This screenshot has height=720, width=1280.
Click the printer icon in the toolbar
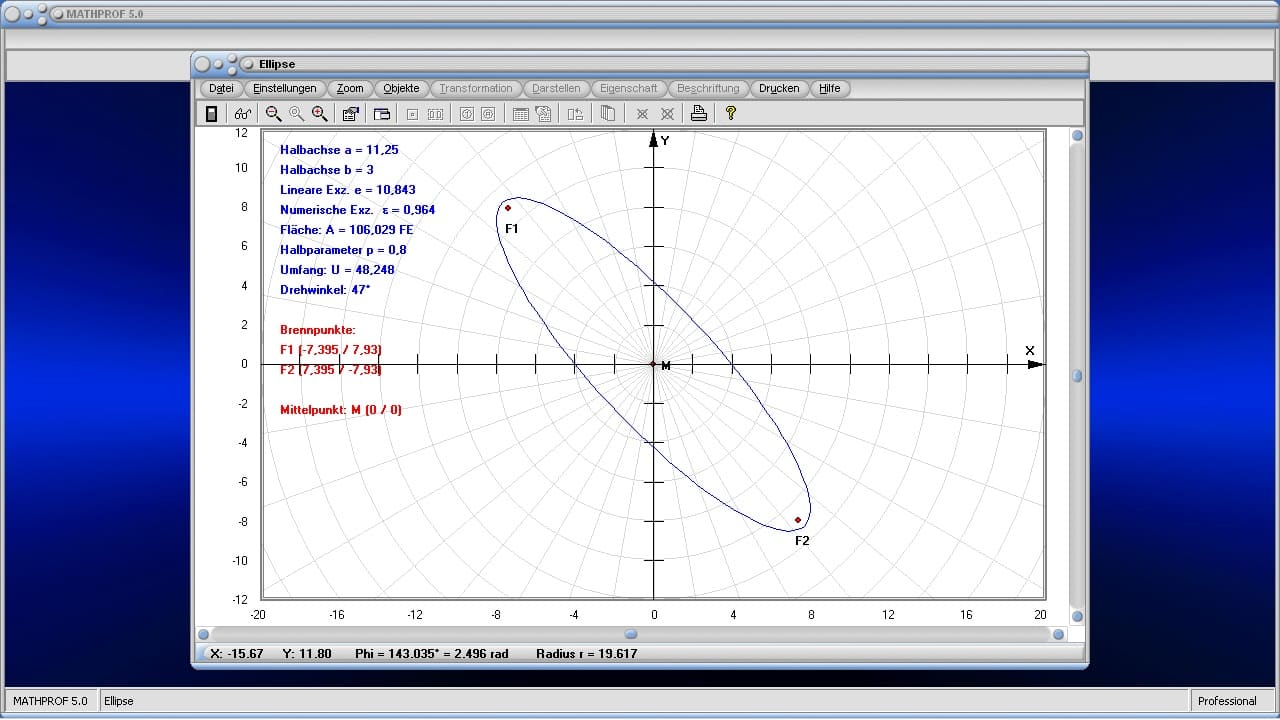click(x=699, y=114)
